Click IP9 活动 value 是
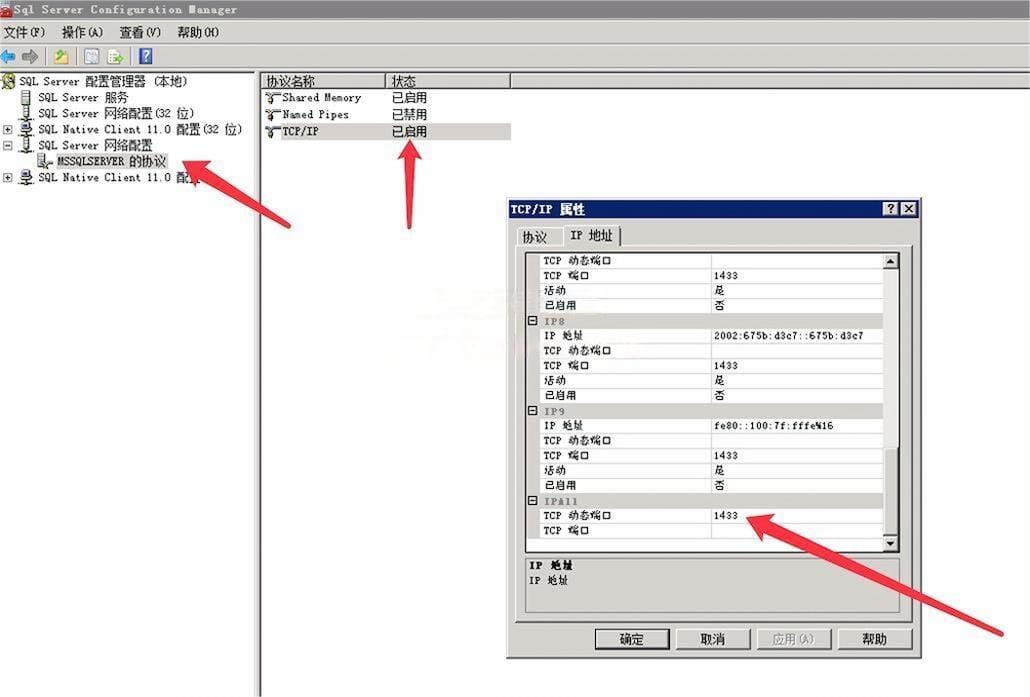Image resolution: width=1030 pixels, height=697 pixels. (719, 470)
